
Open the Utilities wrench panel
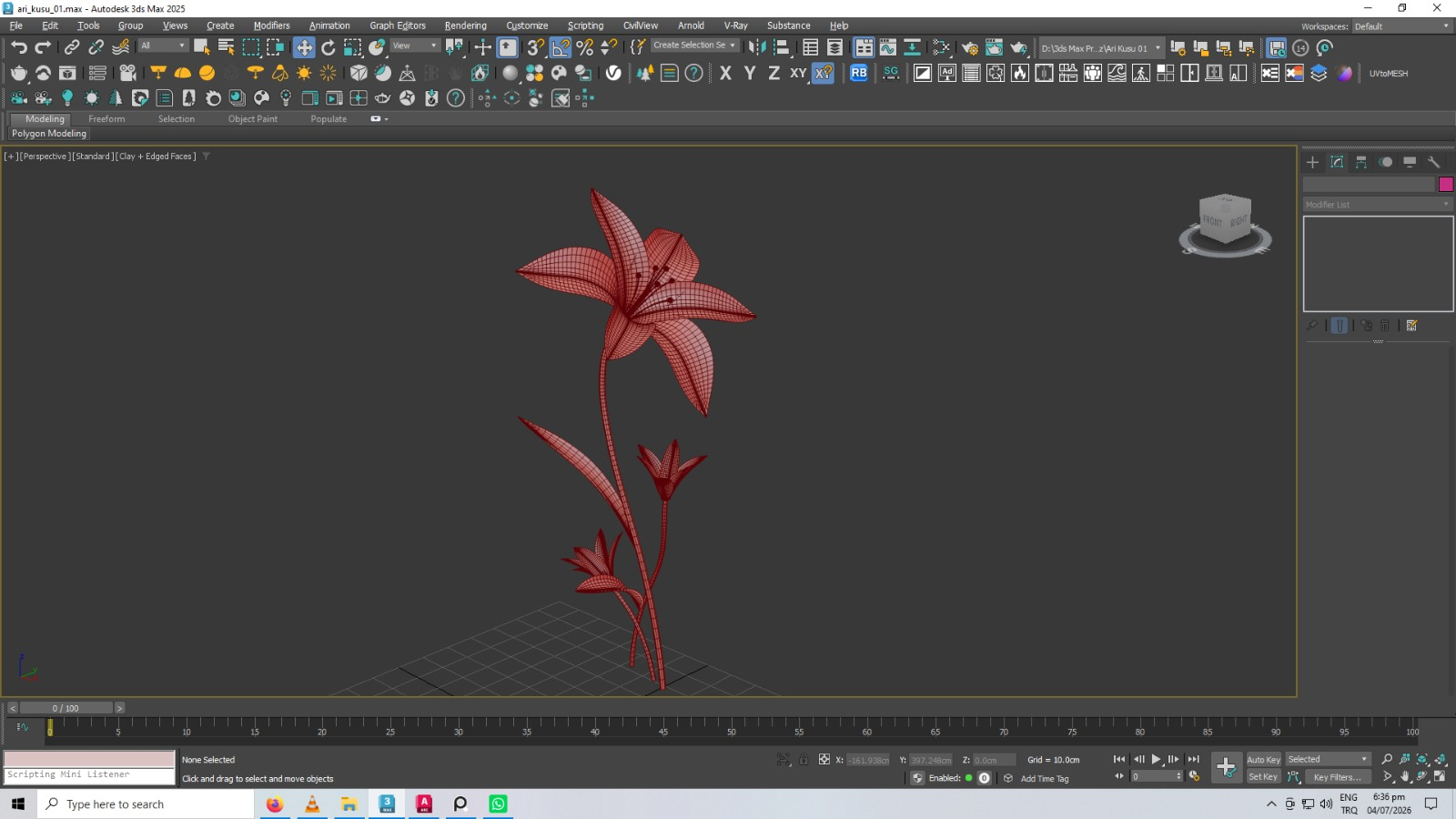1434,162
